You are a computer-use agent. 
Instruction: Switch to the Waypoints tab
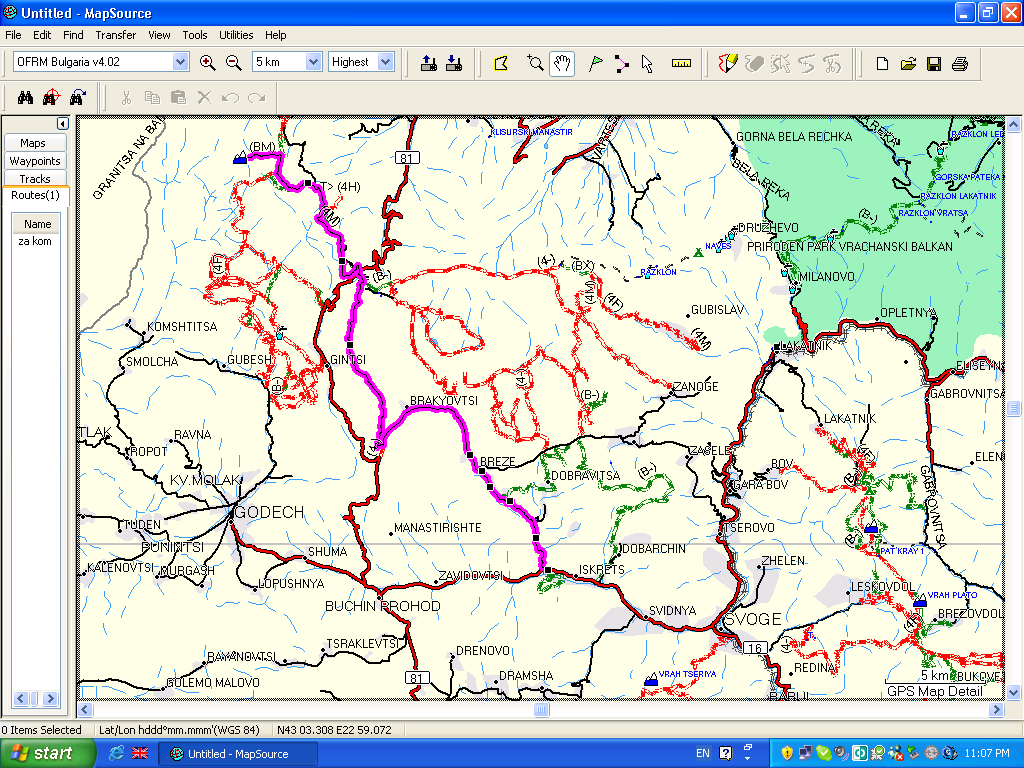coord(35,161)
